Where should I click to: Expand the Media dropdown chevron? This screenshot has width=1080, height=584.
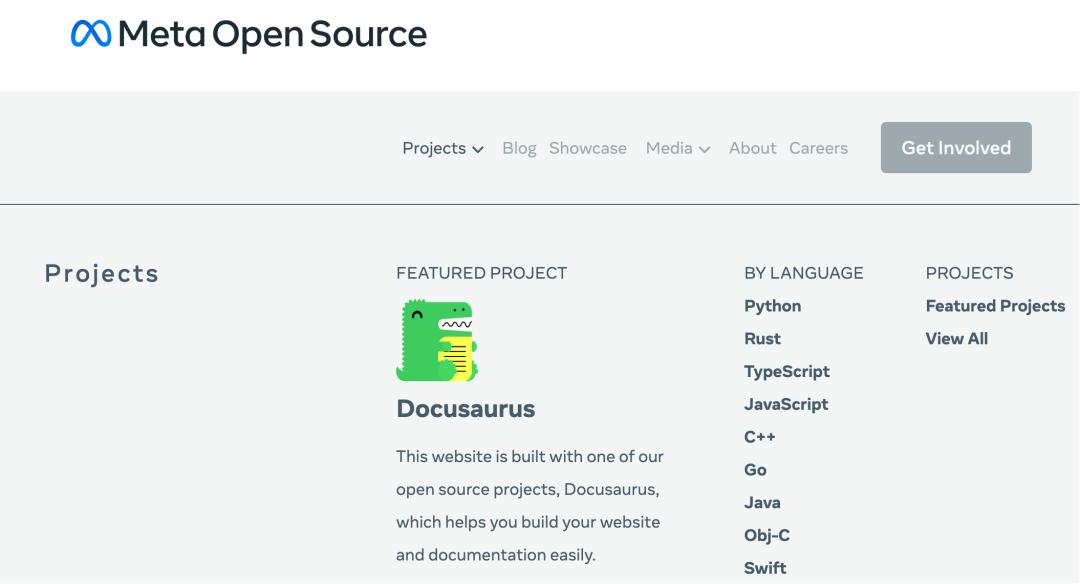[704, 149]
